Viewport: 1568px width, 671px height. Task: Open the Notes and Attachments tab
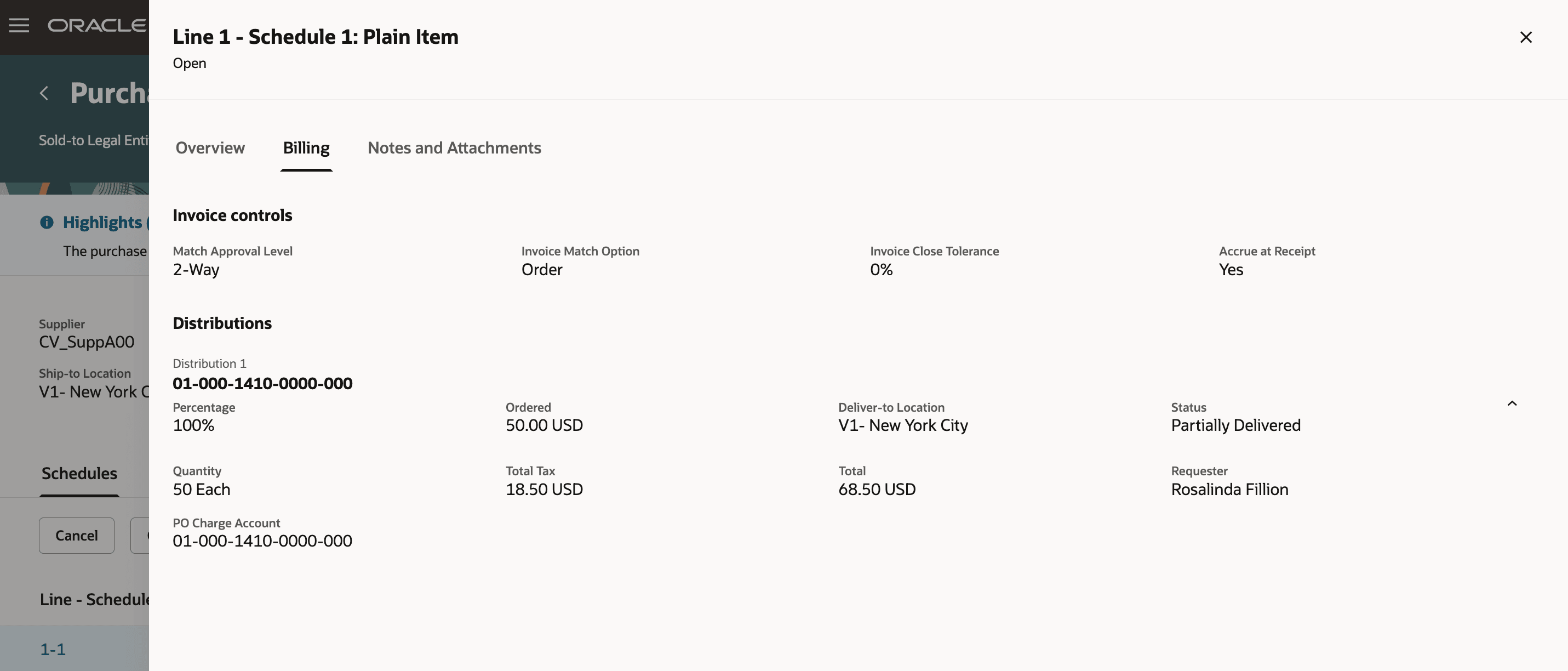[x=454, y=148]
